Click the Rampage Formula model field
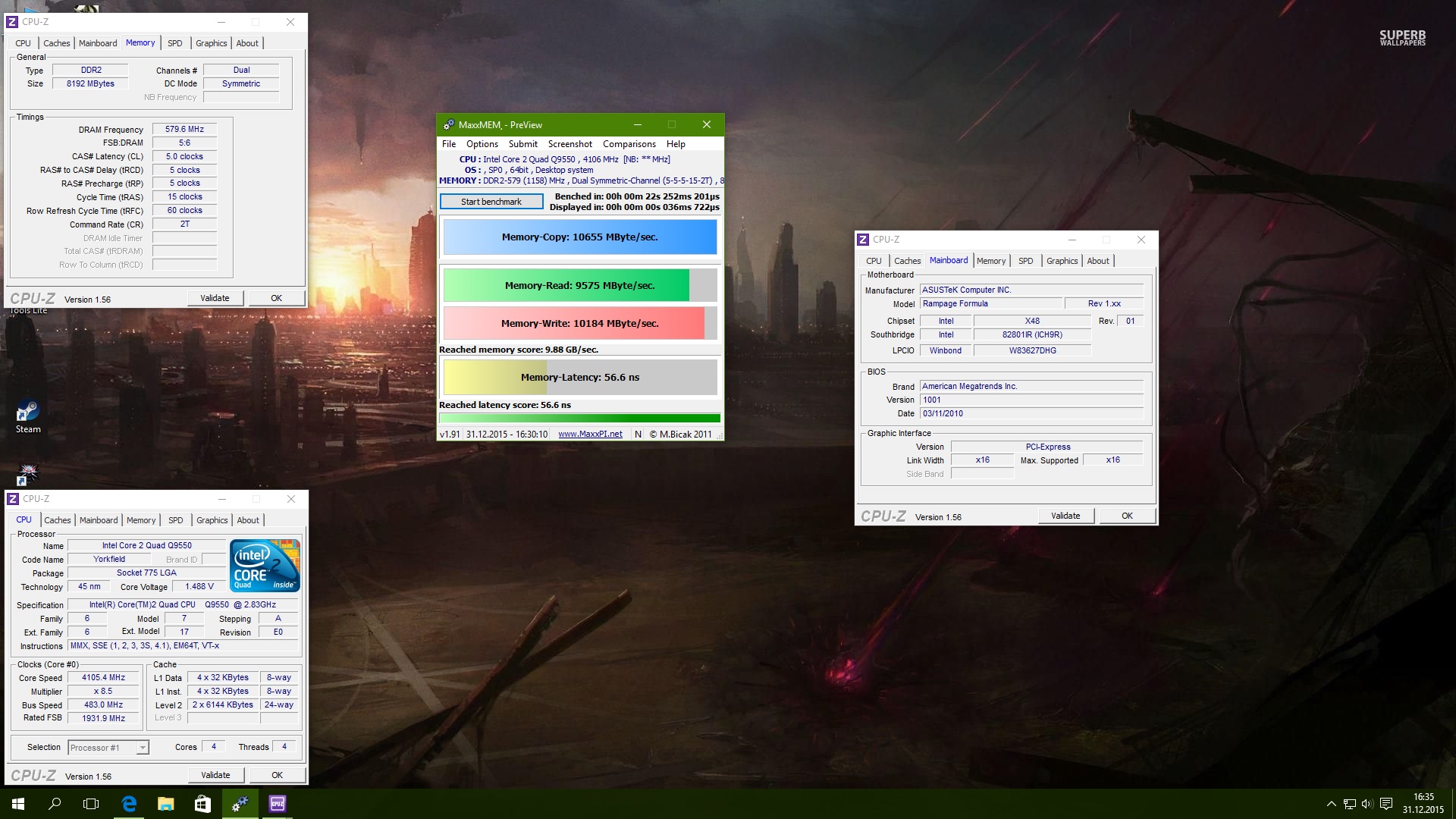 [990, 304]
